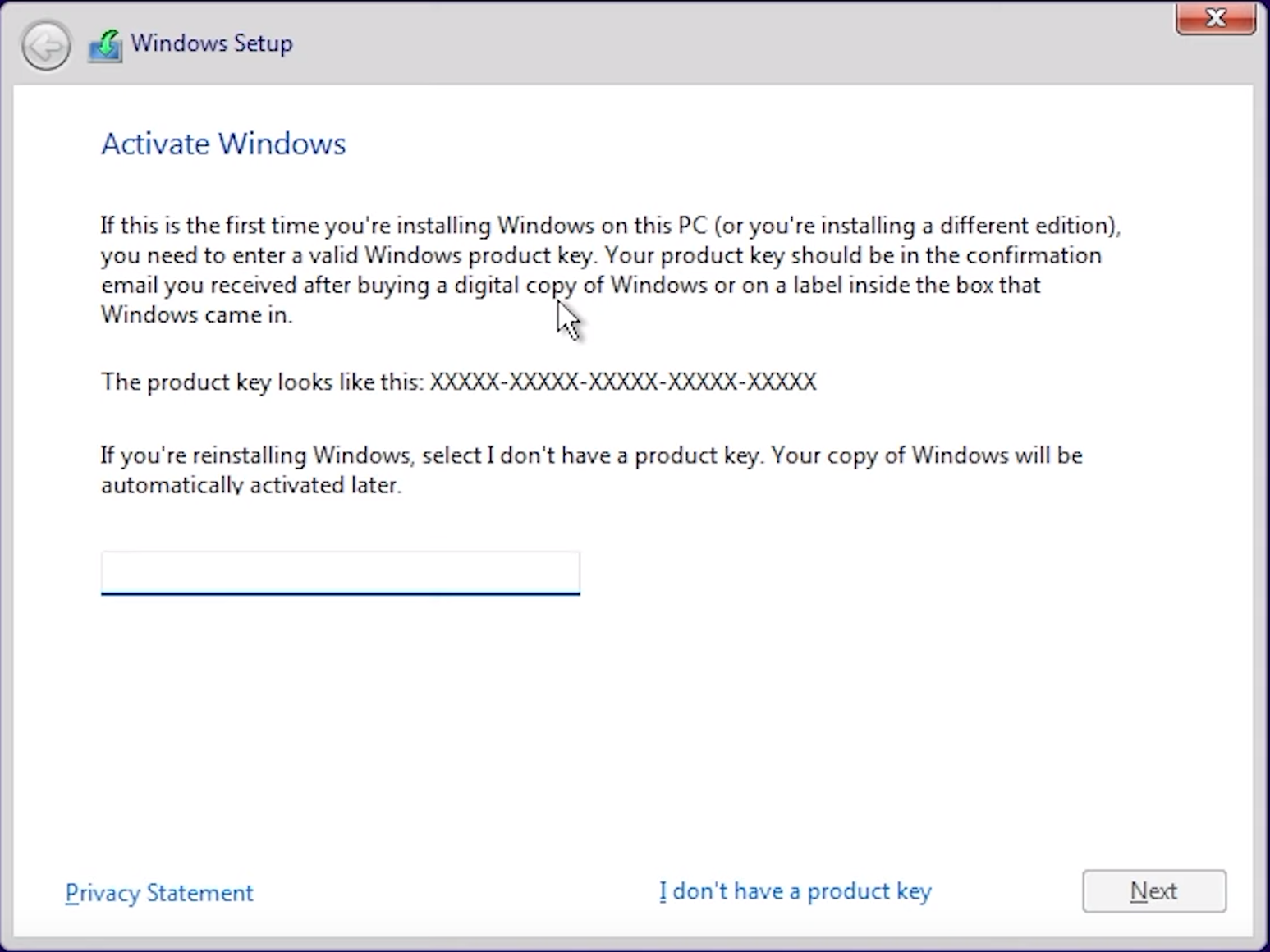
Task: Click blank area right of the key field
Action: click(862, 572)
